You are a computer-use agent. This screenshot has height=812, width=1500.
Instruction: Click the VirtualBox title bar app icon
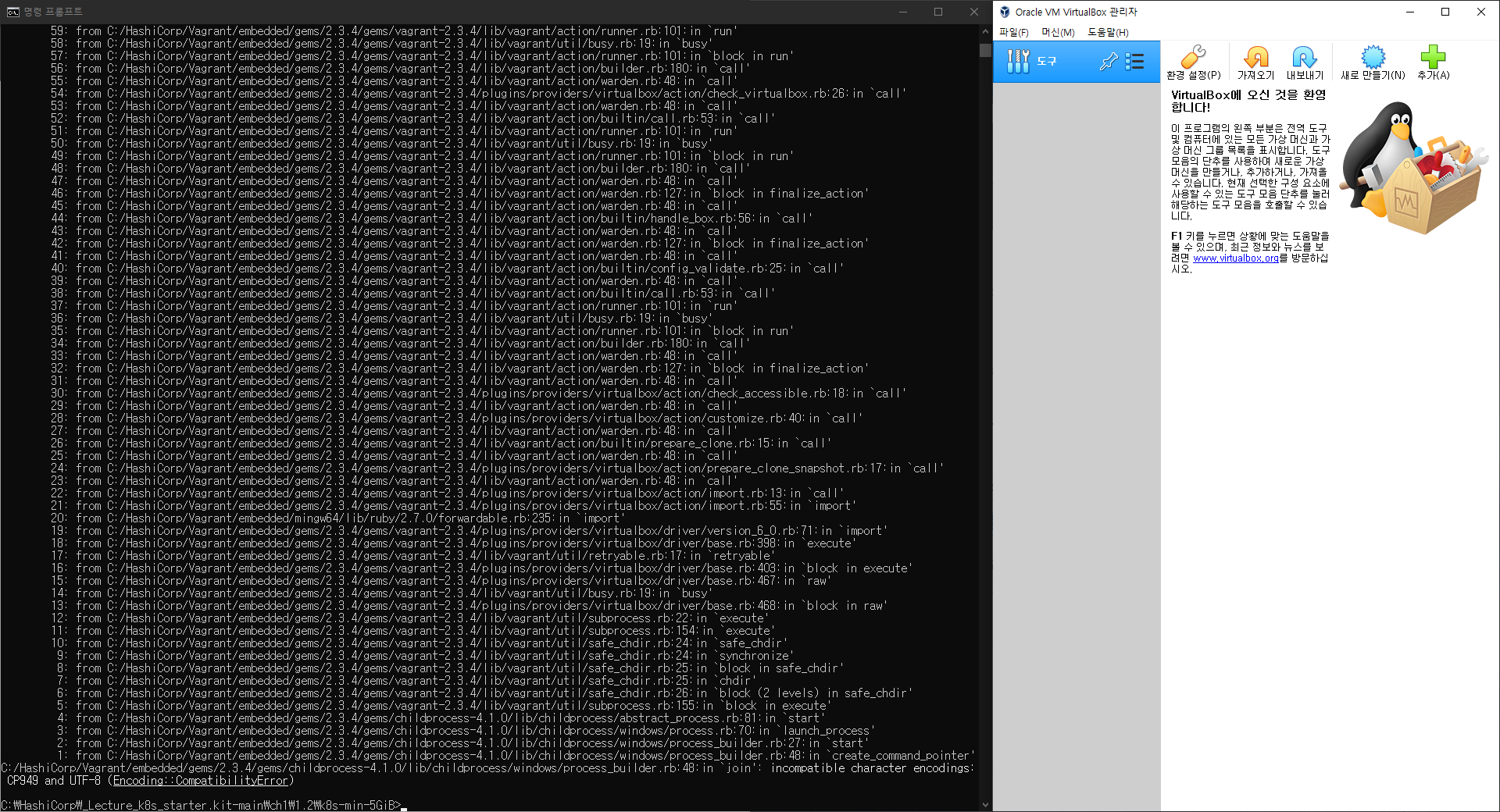pyautogui.click(x=1005, y=12)
